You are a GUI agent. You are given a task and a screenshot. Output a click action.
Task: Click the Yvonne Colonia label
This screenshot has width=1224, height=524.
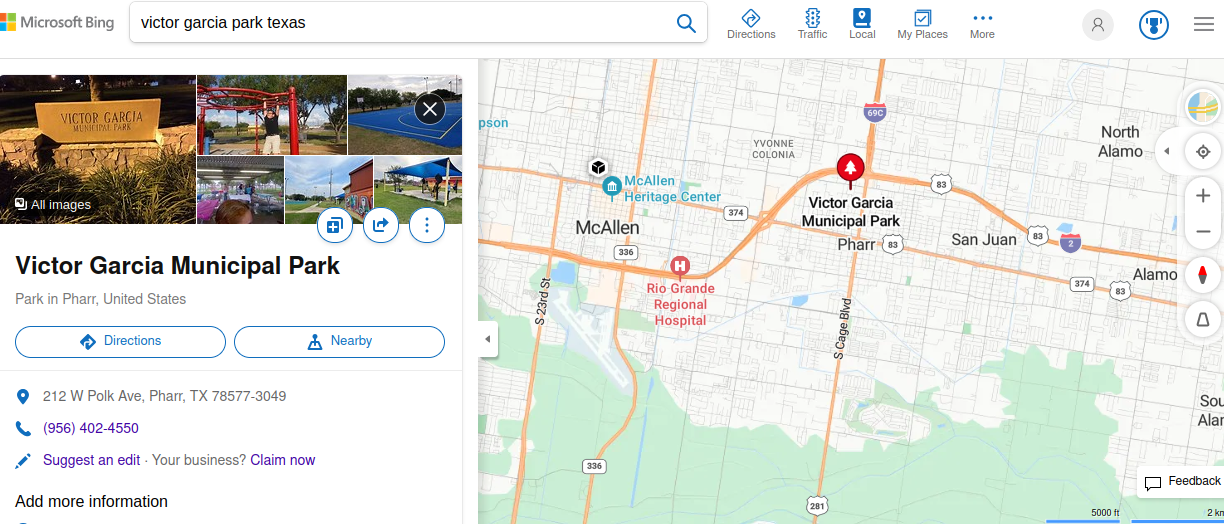click(773, 149)
